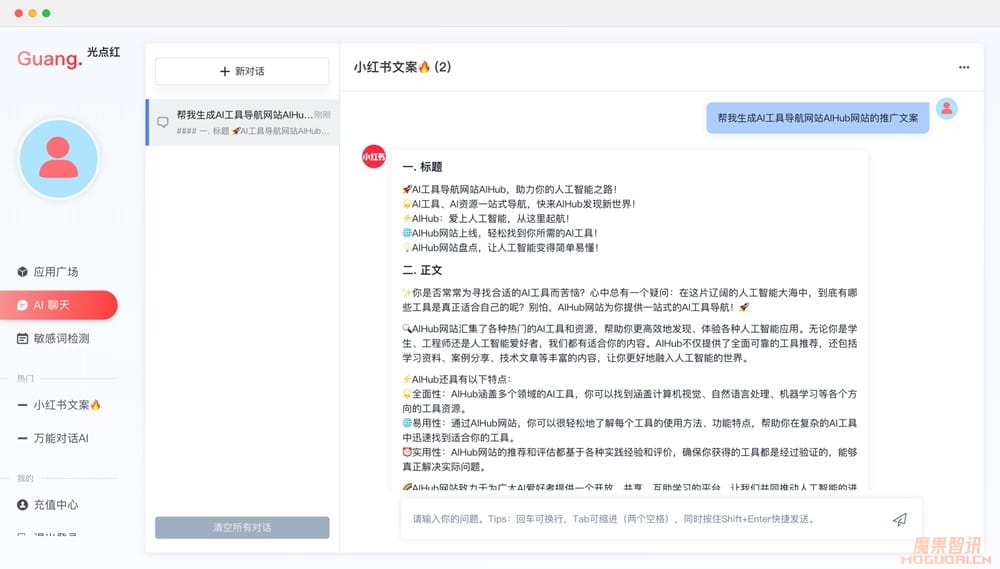Screen dimensions: 1000x569
Task: Click the 一. 标题 heading in the reply
Action: [x=422, y=167]
